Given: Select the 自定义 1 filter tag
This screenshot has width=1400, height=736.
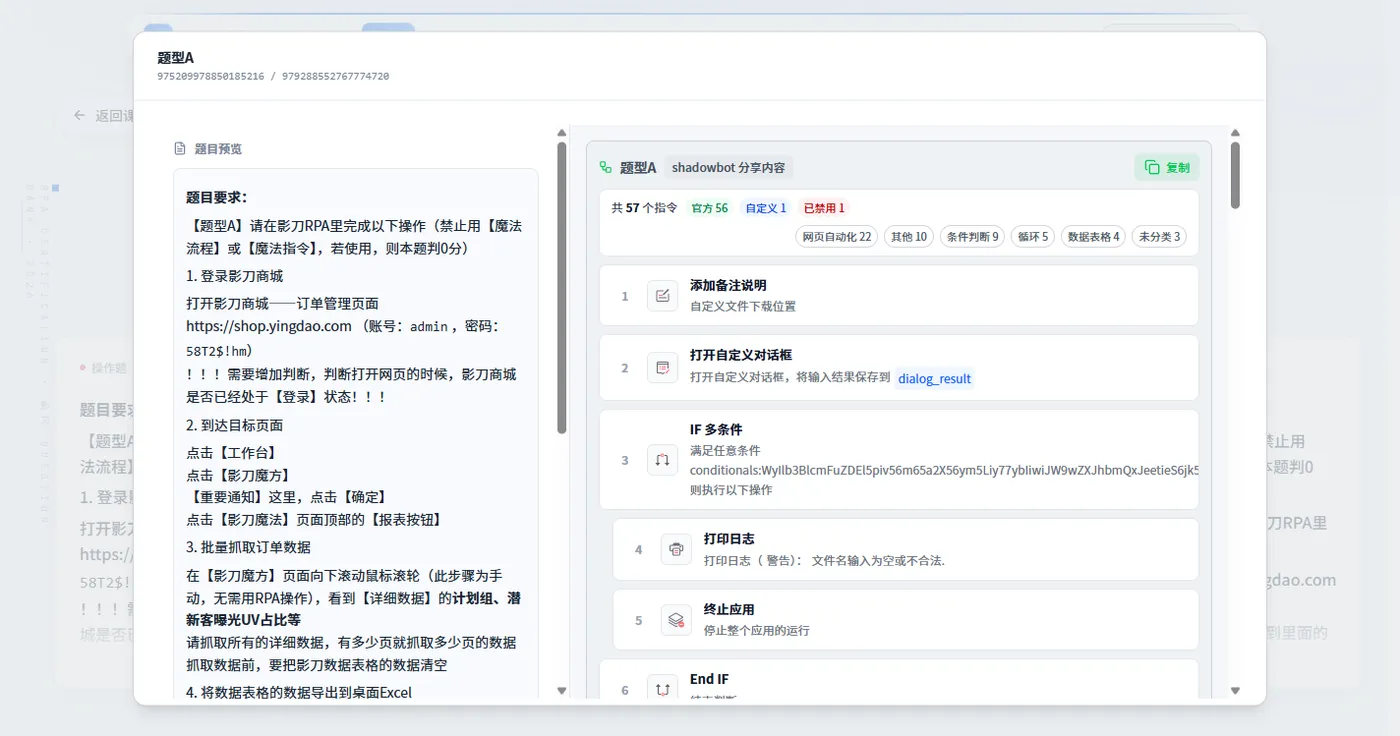Looking at the screenshot, I should 765,208.
